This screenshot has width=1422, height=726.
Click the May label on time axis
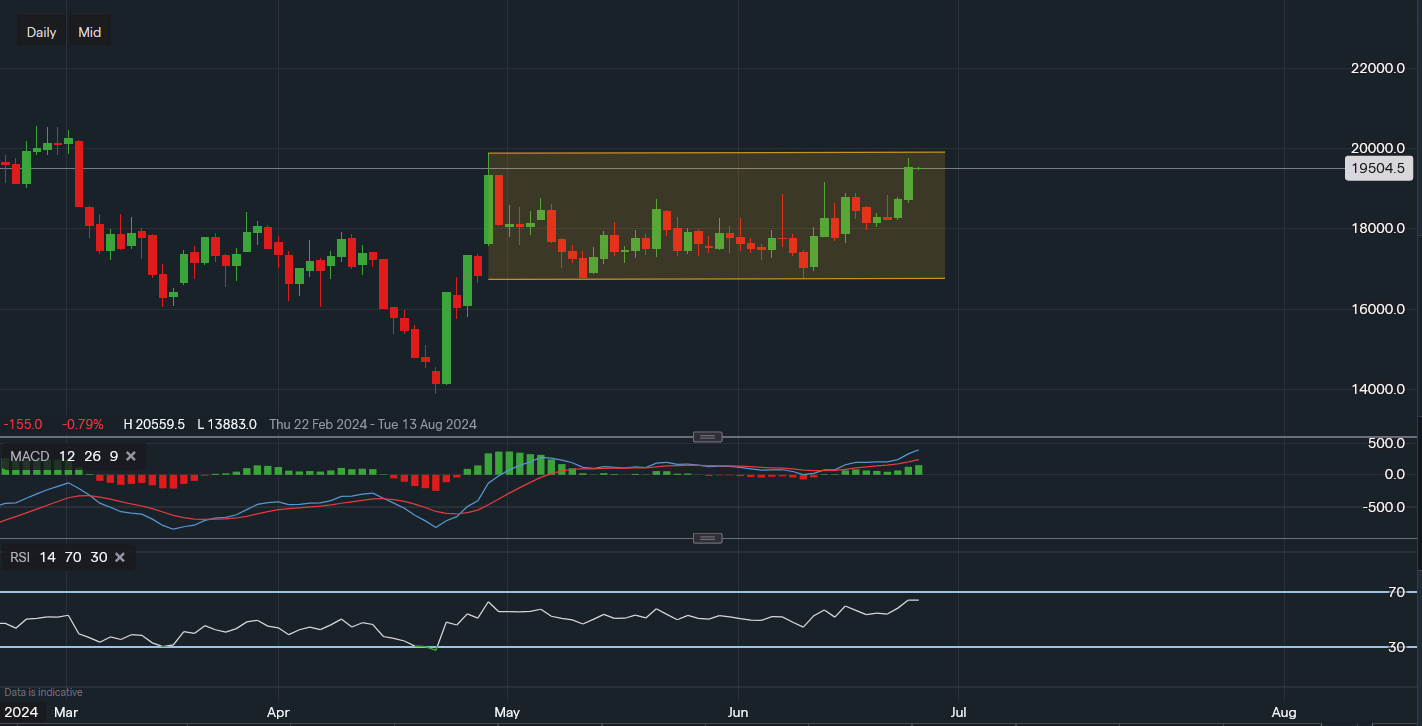(507, 712)
